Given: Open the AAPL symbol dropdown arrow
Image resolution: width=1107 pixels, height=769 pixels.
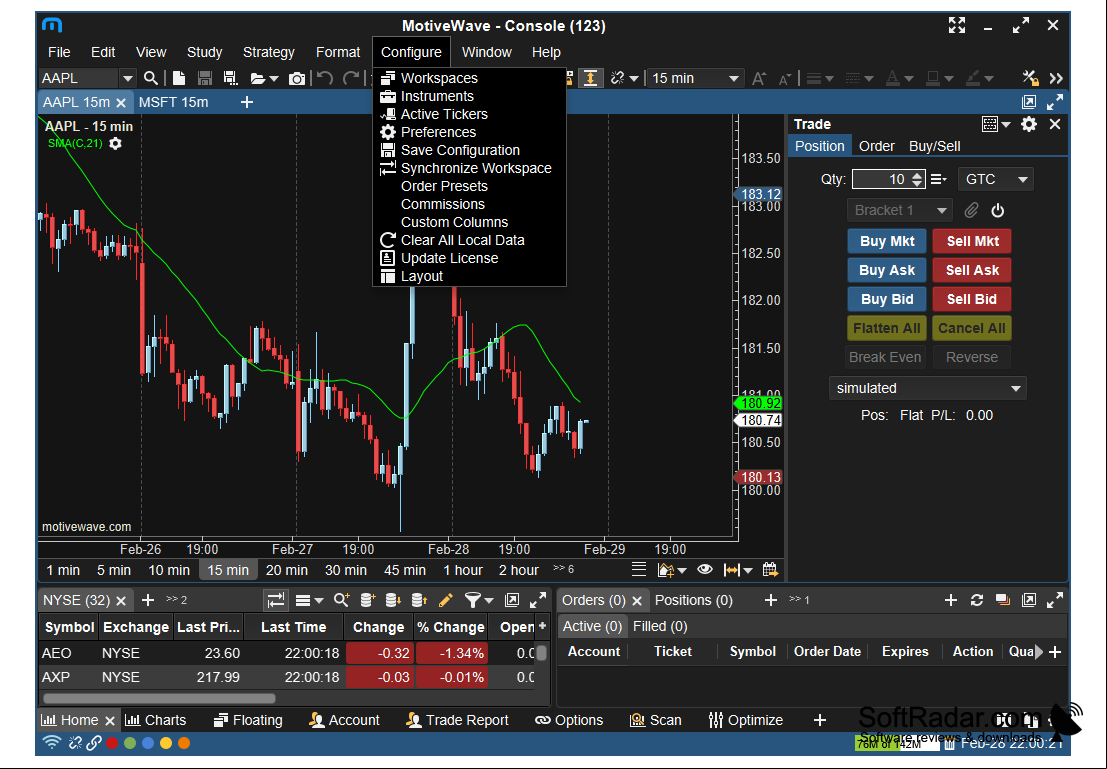Looking at the screenshot, I should click(x=128, y=78).
